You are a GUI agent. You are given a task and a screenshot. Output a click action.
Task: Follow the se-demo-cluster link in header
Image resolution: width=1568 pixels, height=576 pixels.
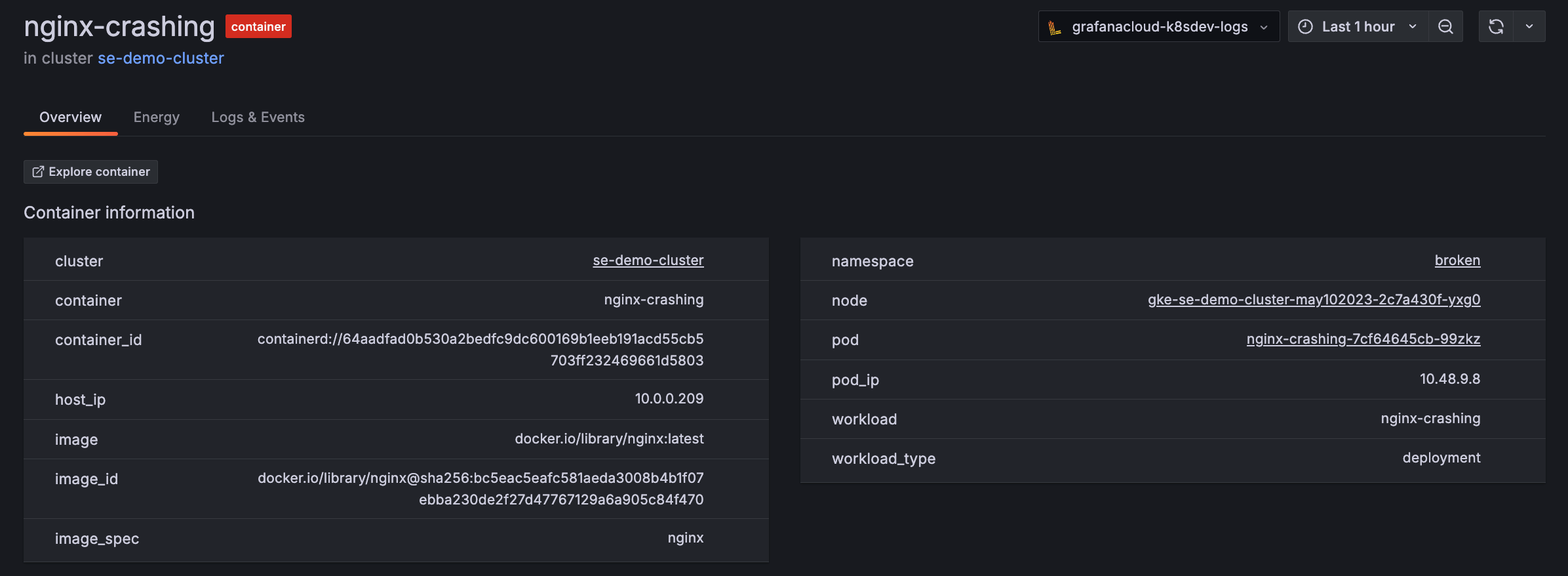(x=161, y=58)
